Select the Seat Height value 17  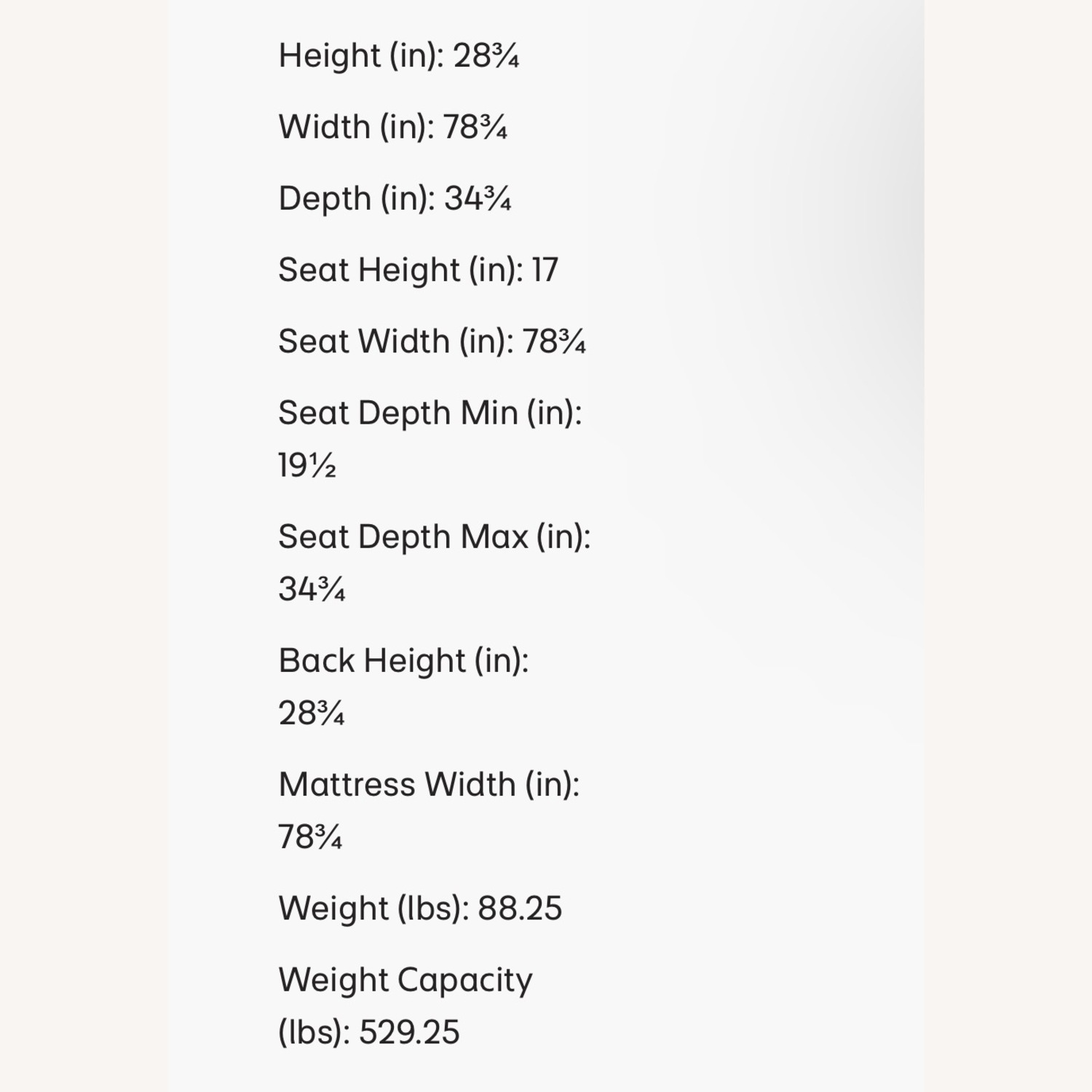(545, 270)
